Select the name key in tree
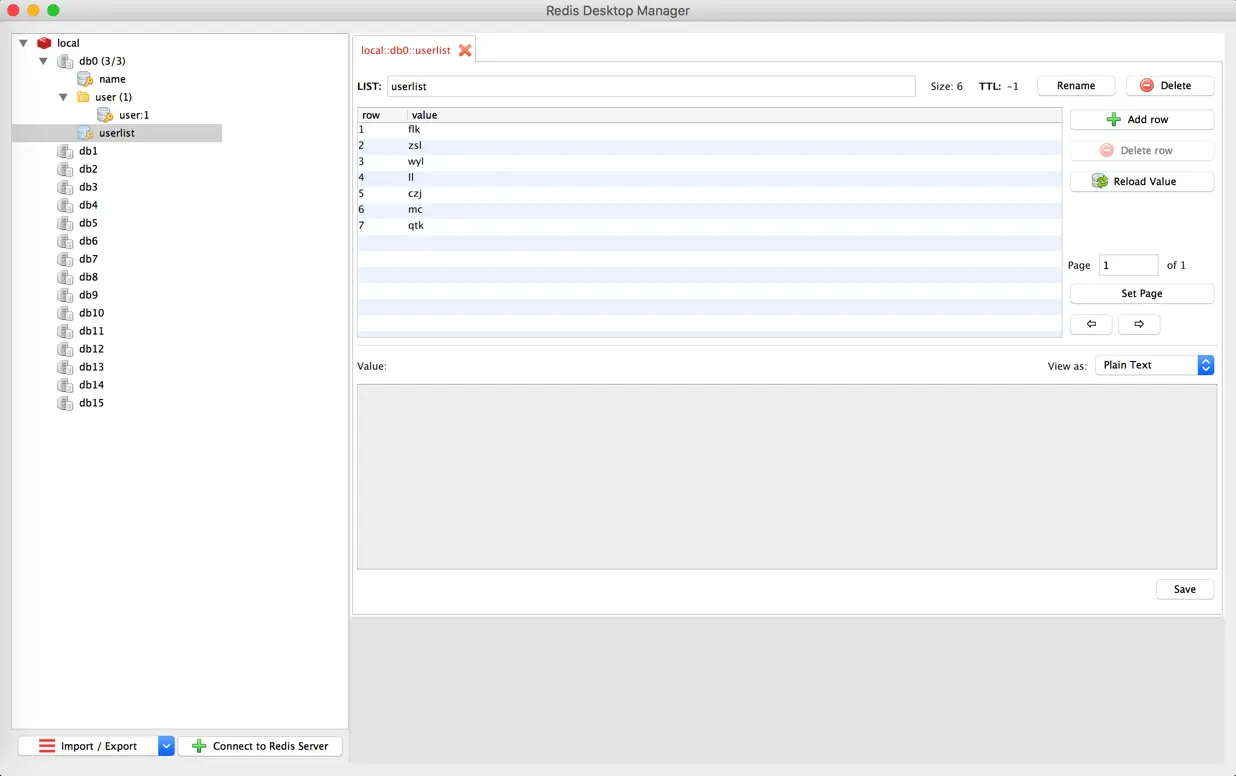This screenshot has width=1236, height=776. point(112,79)
